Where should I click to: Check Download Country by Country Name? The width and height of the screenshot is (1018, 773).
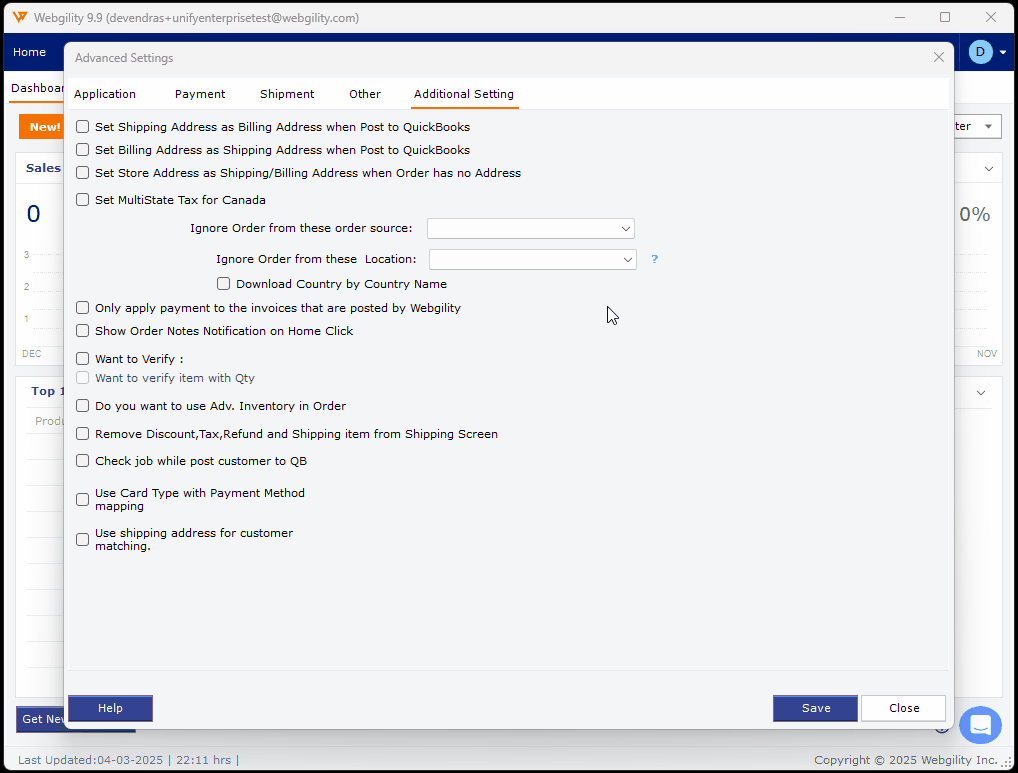224,284
